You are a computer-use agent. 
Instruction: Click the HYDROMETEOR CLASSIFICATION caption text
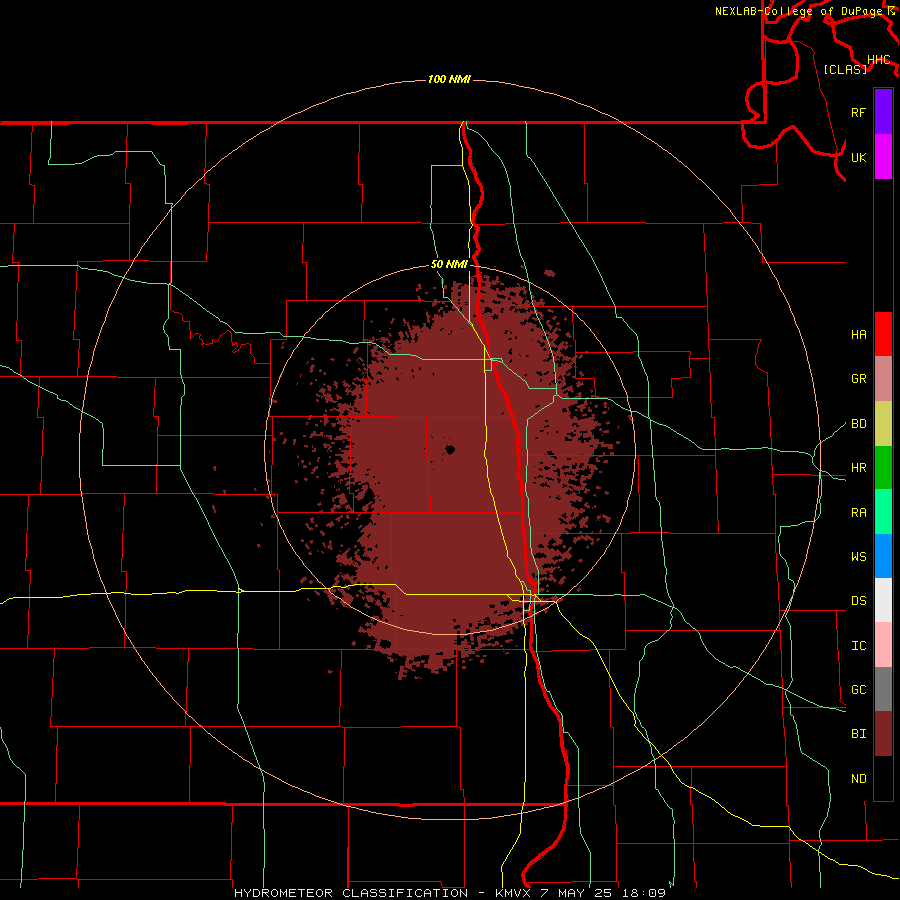tap(351, 893)
